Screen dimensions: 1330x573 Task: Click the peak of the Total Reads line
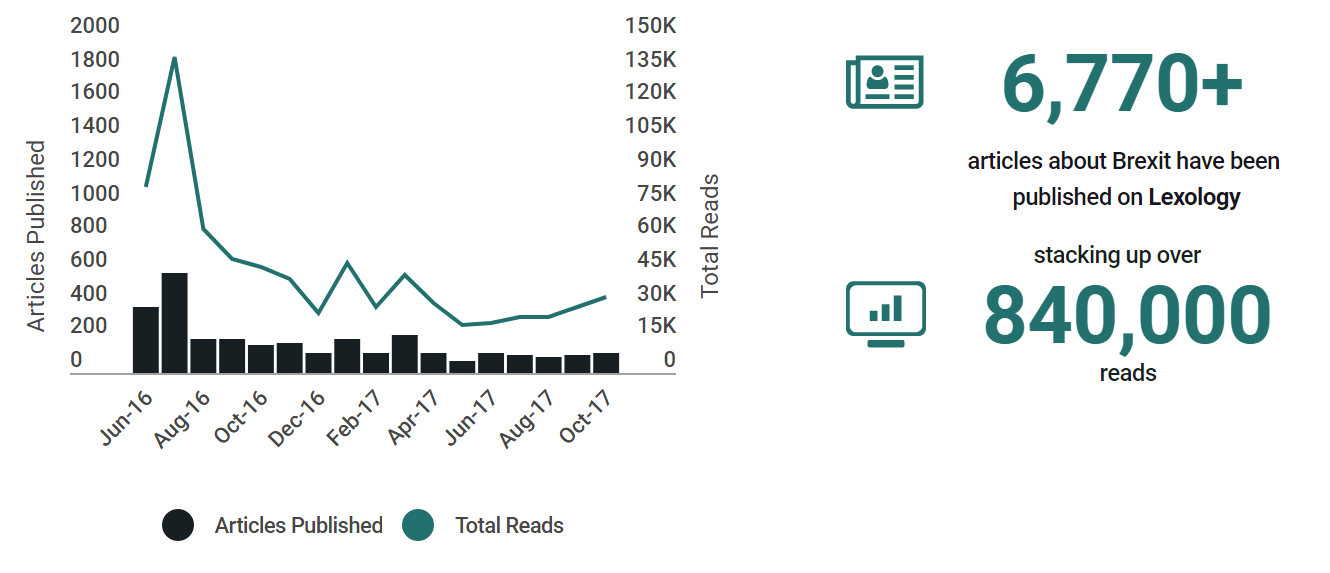point(175,58)
